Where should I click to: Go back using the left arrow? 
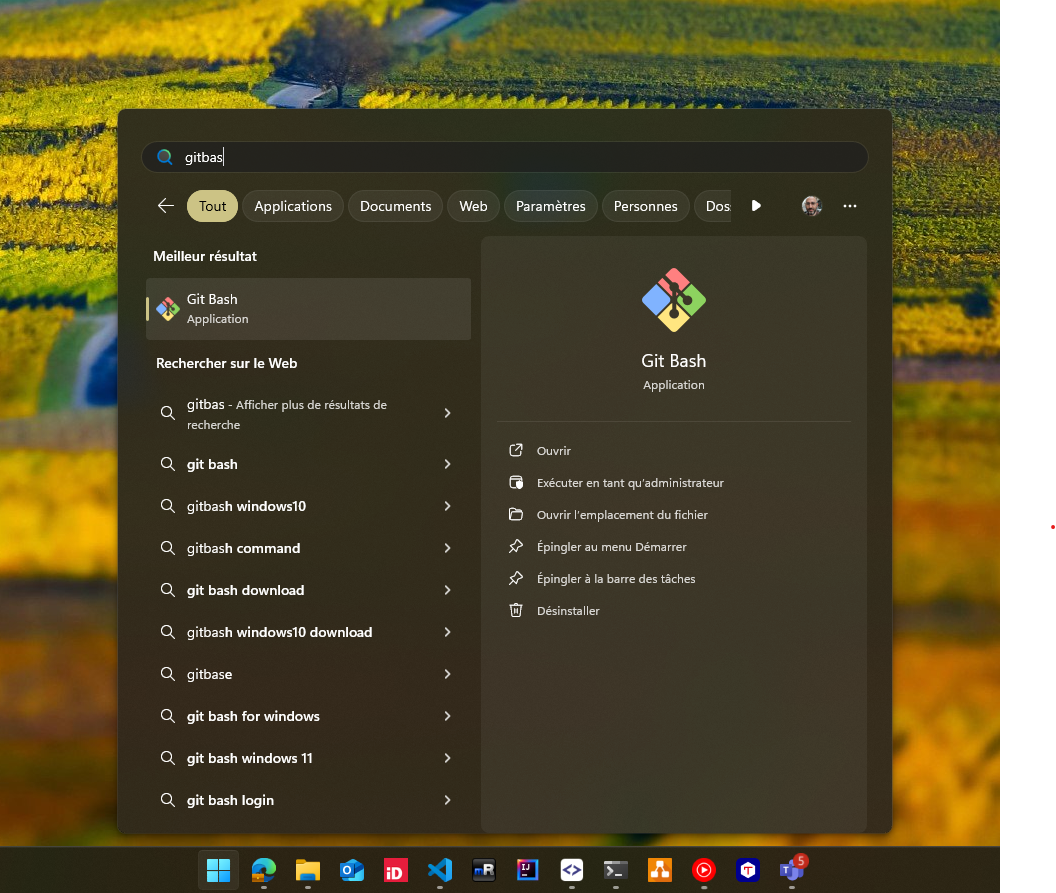166,206
